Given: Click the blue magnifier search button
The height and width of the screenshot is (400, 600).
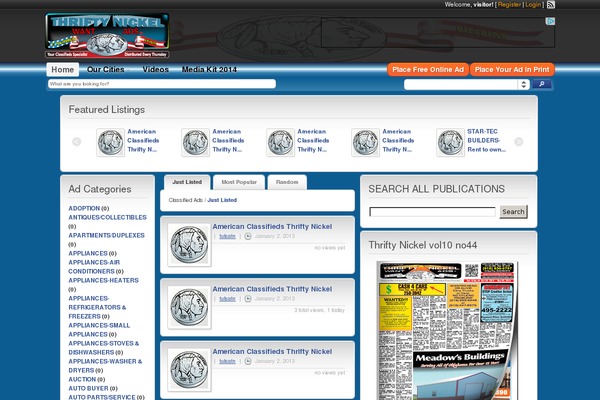Looking at the screenshot, I should tap(542, 84).
